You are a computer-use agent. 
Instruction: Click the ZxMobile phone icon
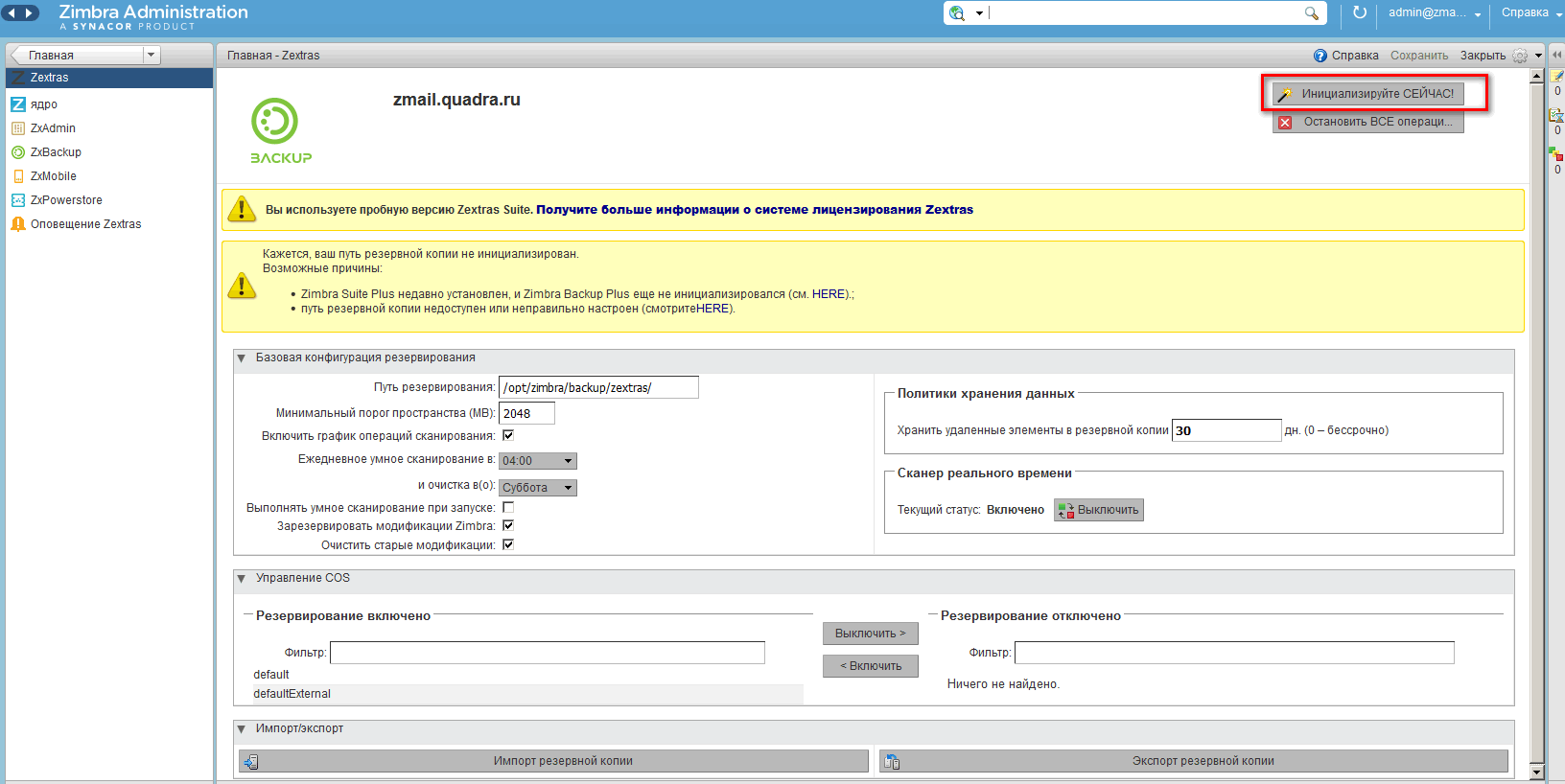point(17,176)
